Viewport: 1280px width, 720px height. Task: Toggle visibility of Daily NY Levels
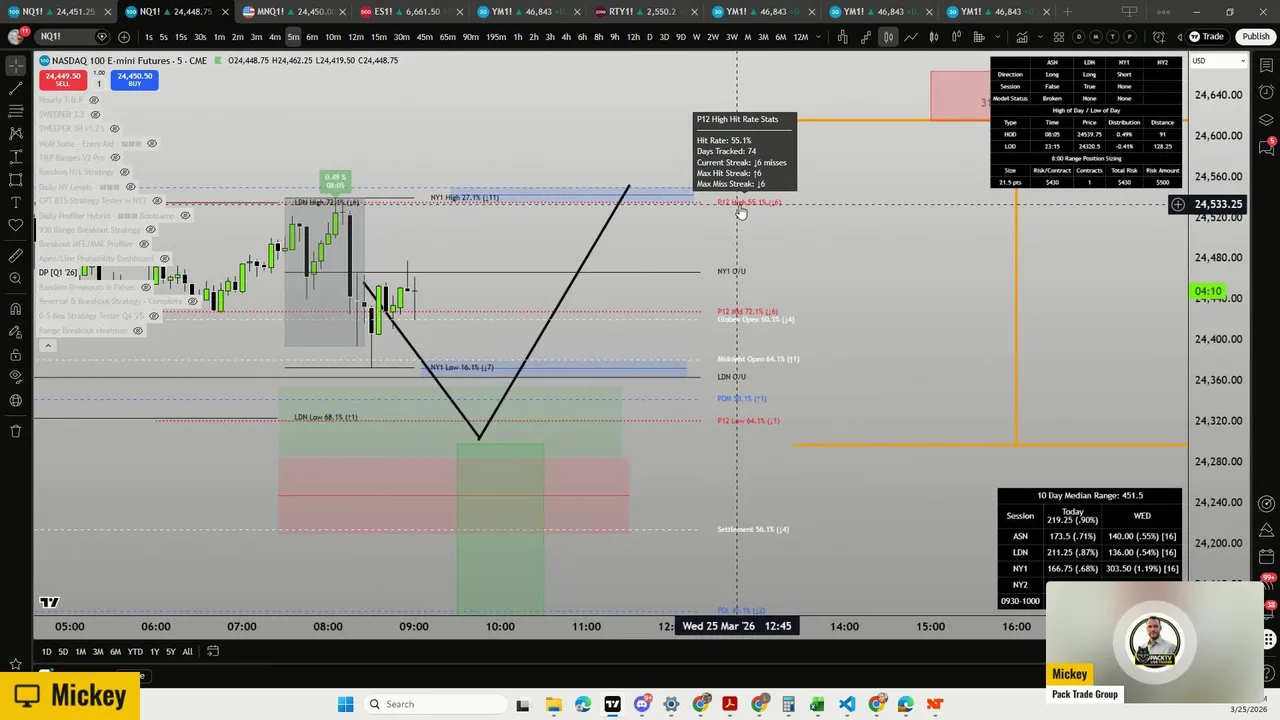(130, 186)
